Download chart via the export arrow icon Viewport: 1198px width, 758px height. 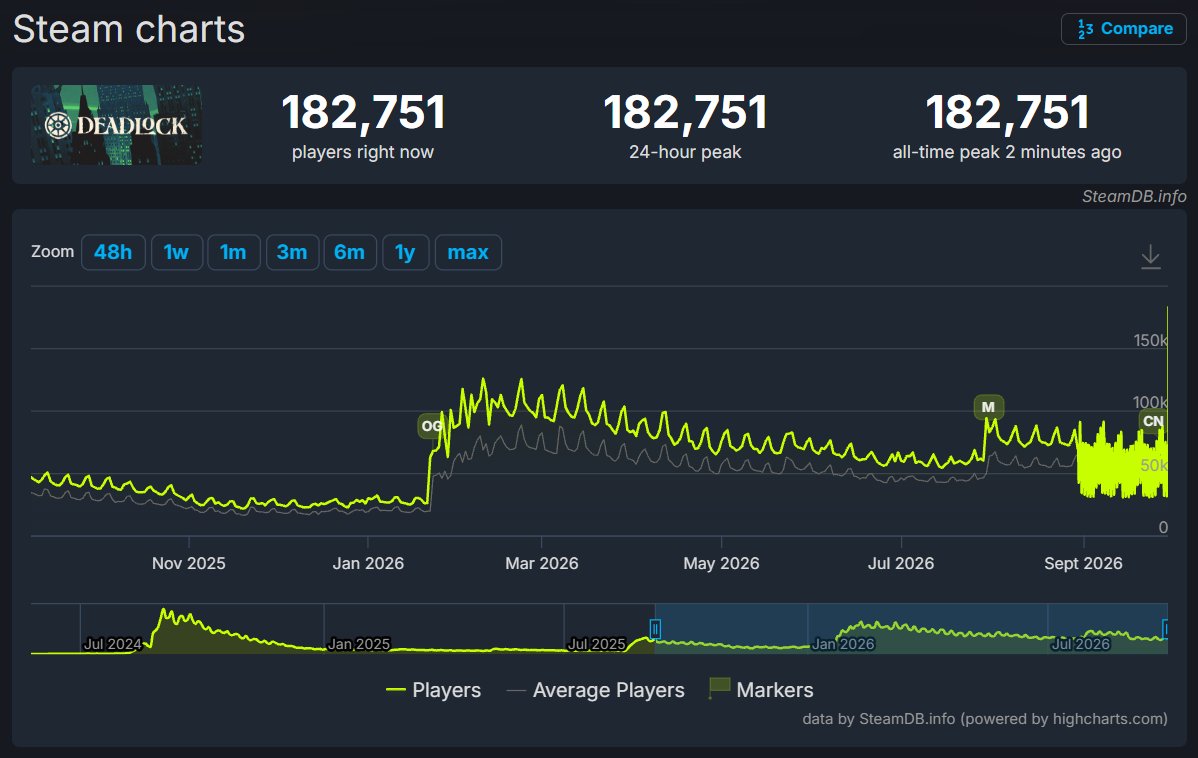point(1151,257)
